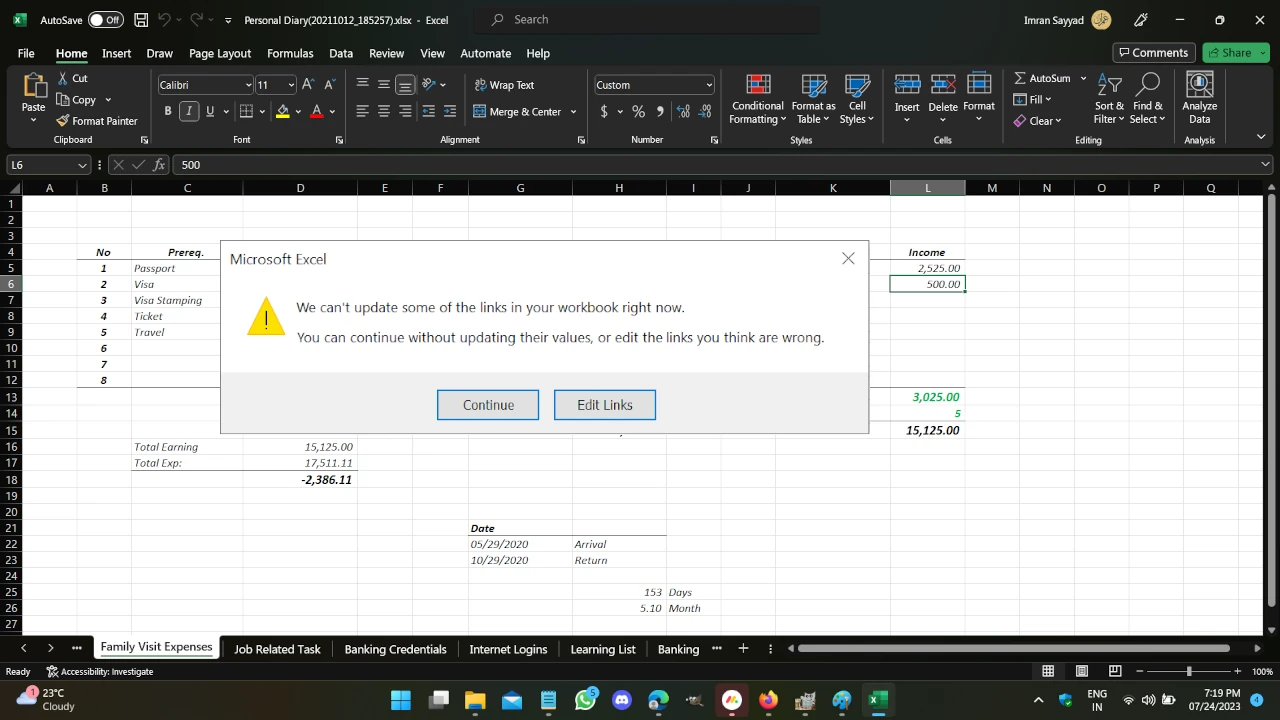Toggle Middle Align button
1280x720 pixels.
384,85
